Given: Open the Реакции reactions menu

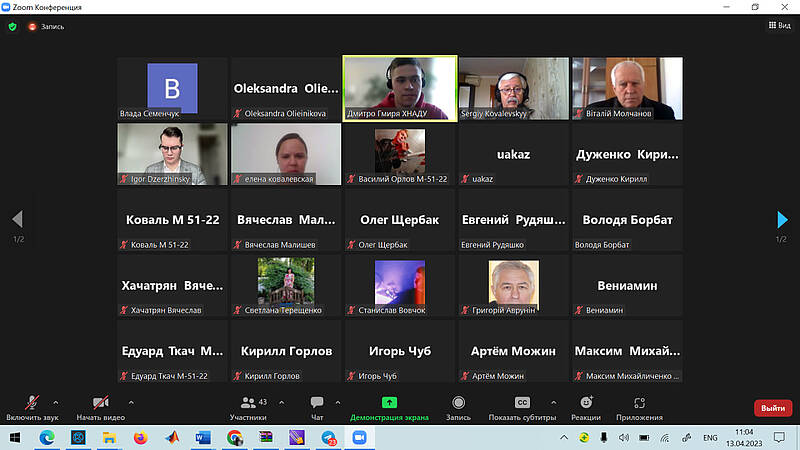Looking at the screenshot, I should [587, 402].
